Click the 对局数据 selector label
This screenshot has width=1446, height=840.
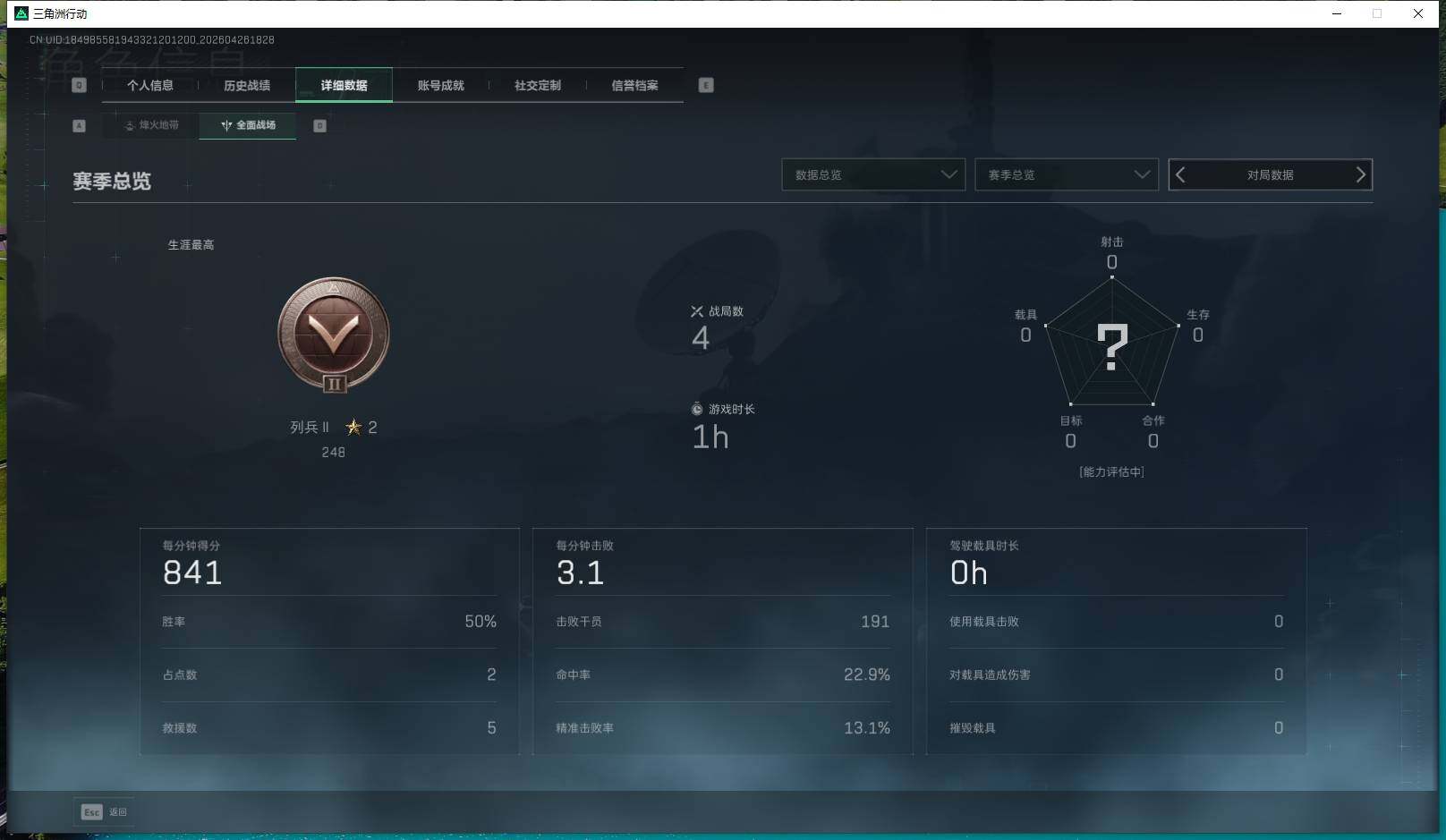1270,174
